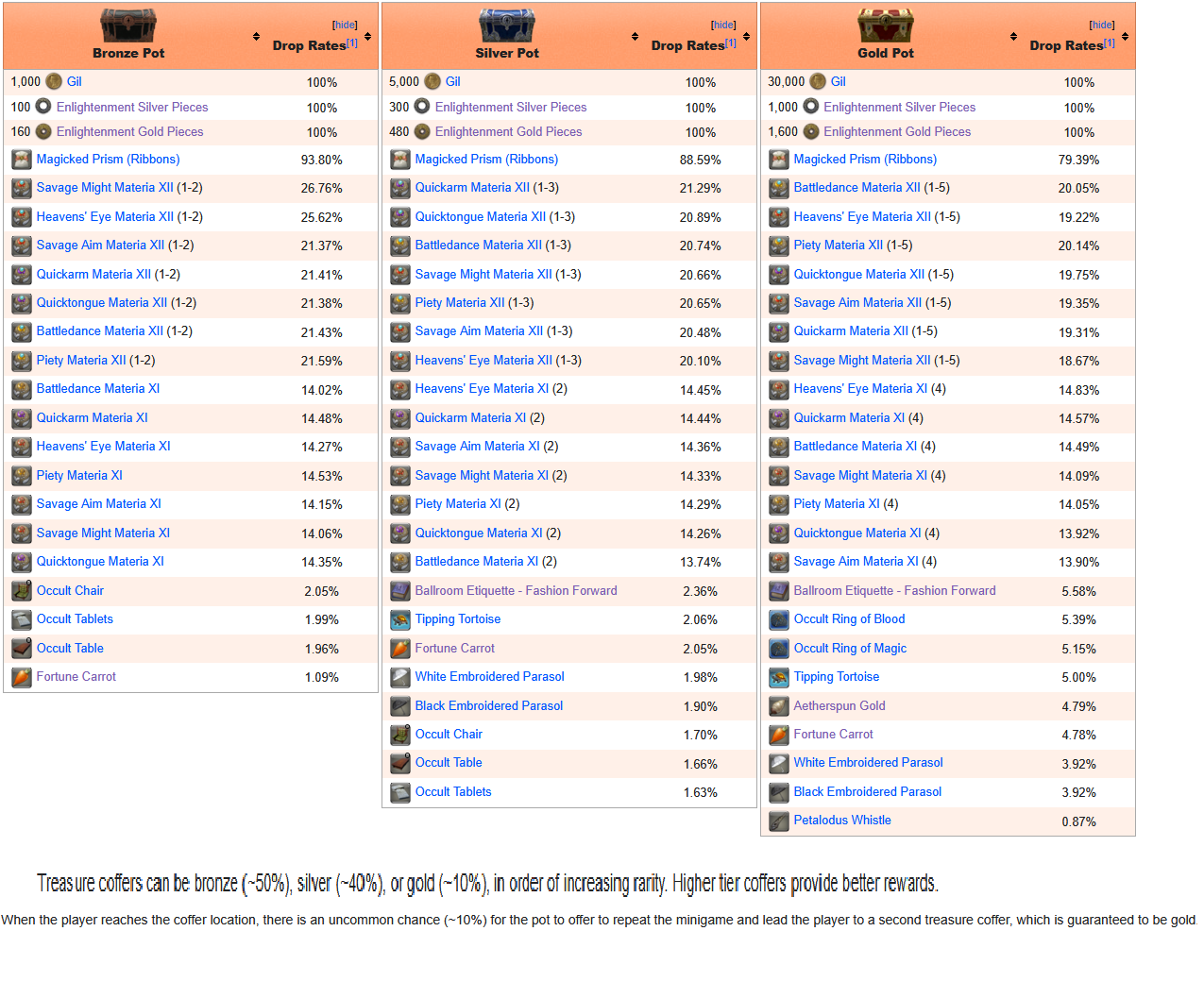Click White Embroidered Parasol icon in Silver Pot table

point(400,677)
